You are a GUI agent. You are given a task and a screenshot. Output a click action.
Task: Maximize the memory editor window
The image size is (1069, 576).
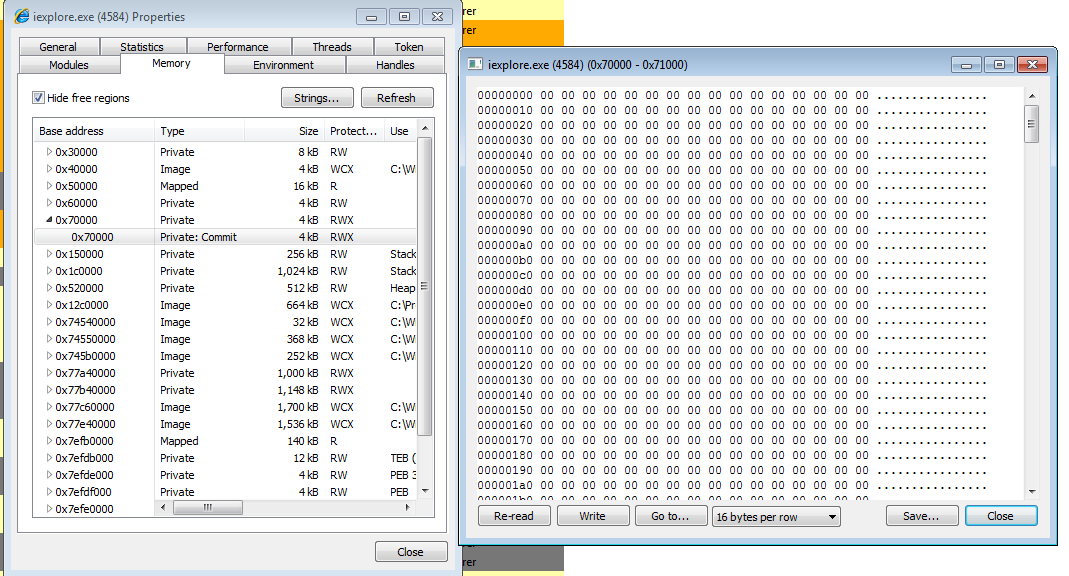tap(999, 65)
